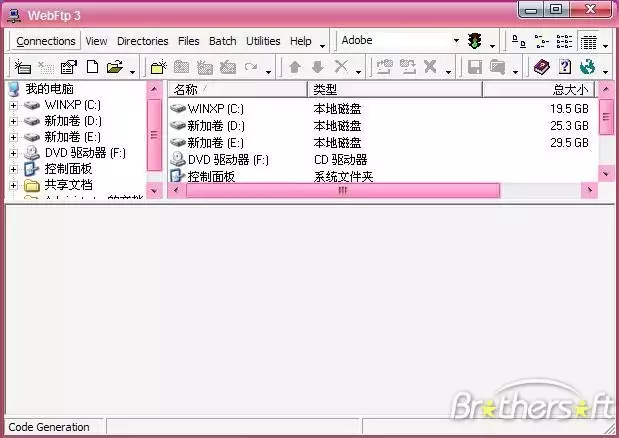The image size is (619, 438).
Task: Click the WebFtp 3 title bar computer icon
Action: click(x=14, y=15)
